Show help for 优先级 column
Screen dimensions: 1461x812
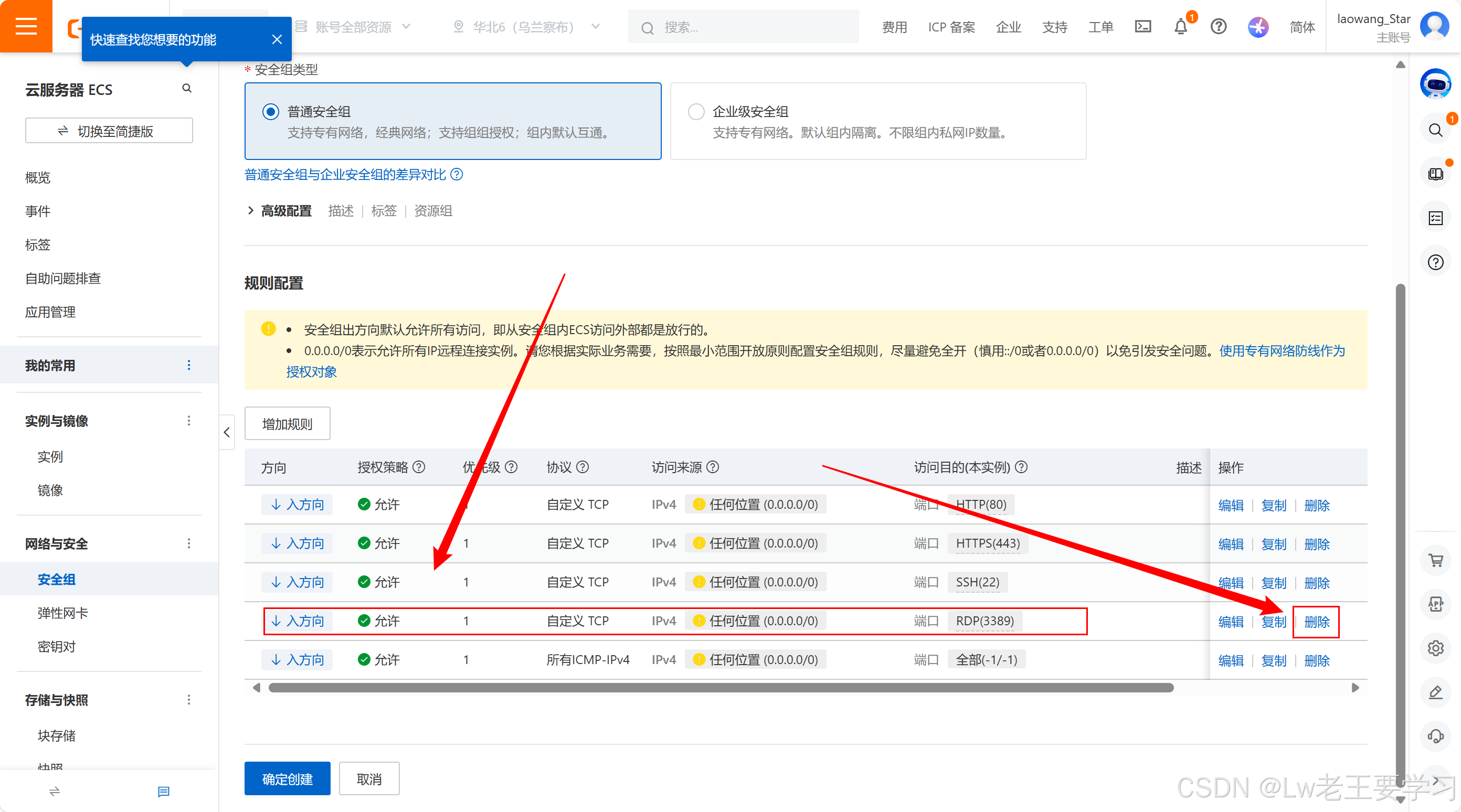[511, 467]
